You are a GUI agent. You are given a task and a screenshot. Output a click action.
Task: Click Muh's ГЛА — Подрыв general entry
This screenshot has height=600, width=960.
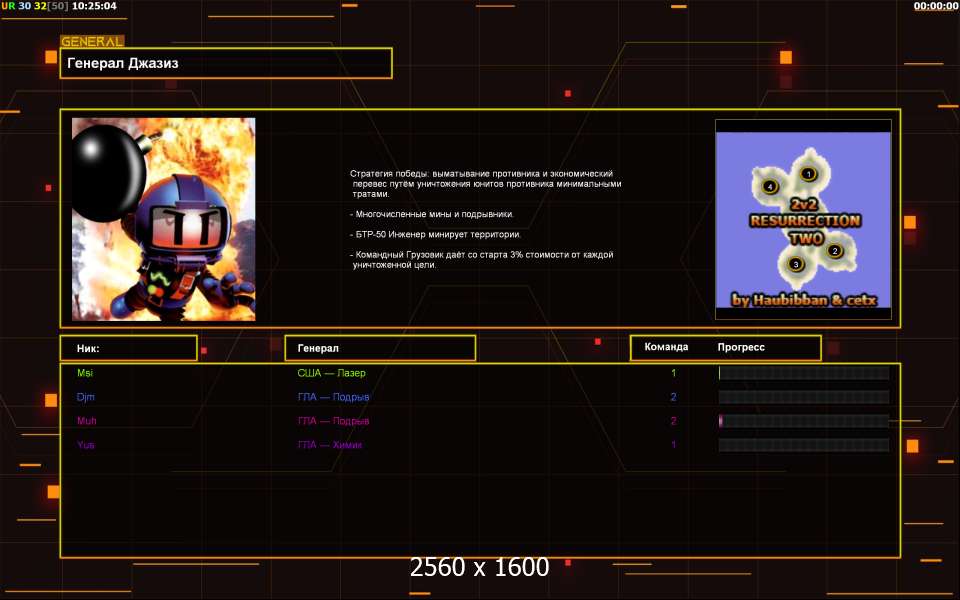tap(333, 421)
